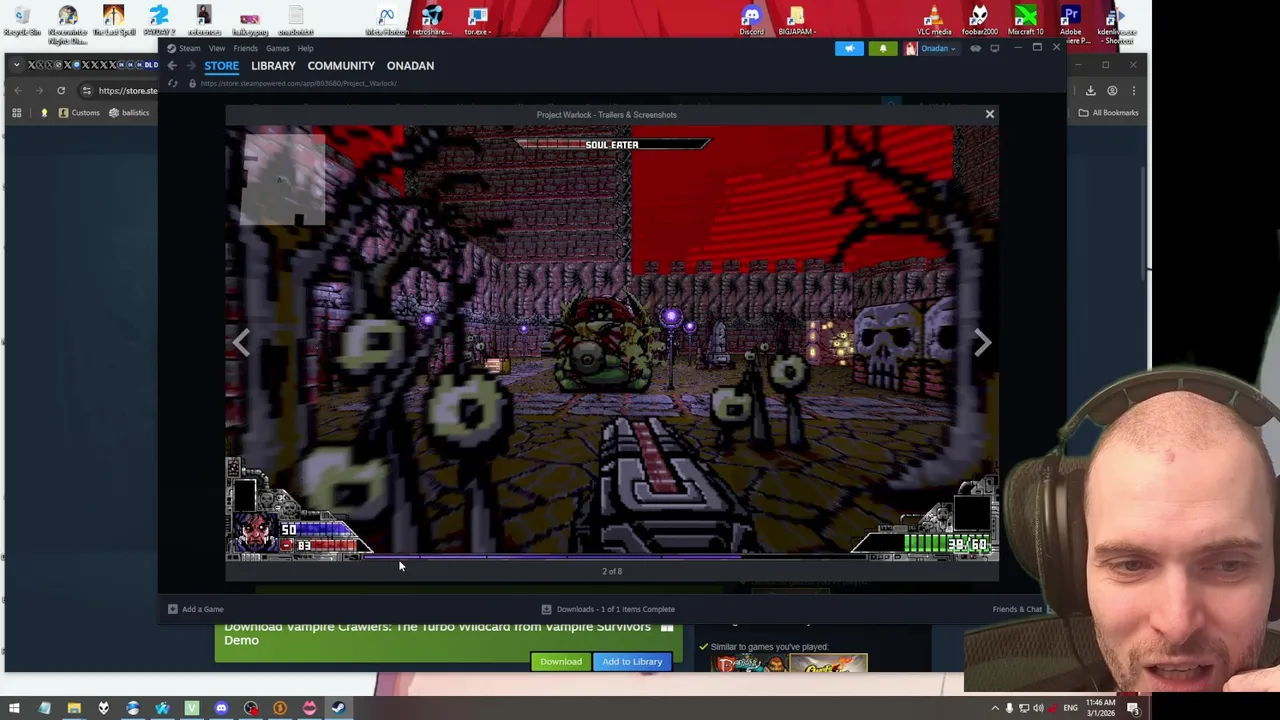
Task: Click the Steam store URL address
Action: click(x=298, y=84)
